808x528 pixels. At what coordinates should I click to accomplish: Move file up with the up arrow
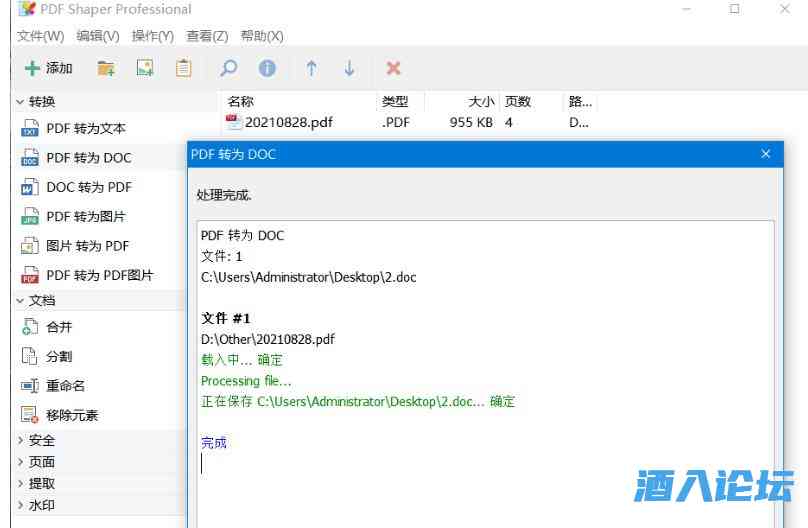point(311,68)
